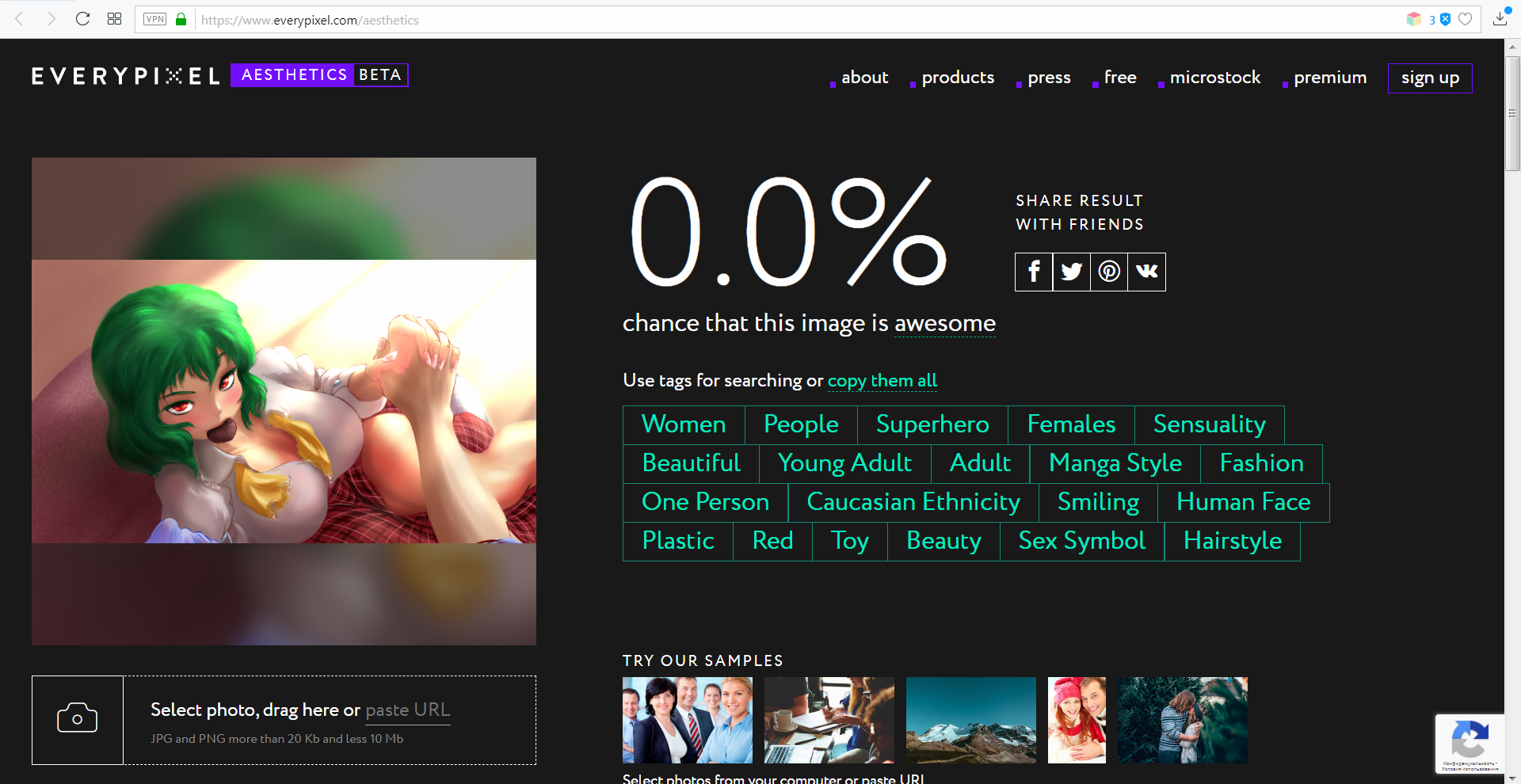Click the sign up button

click(1430, 78)
